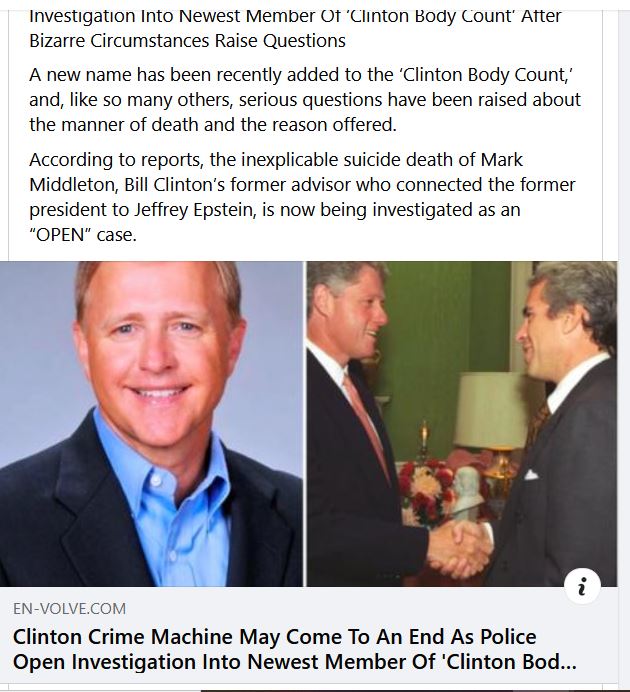
Task: Open the portrait photo of man in blue shirt
Action: coord(151,424)
